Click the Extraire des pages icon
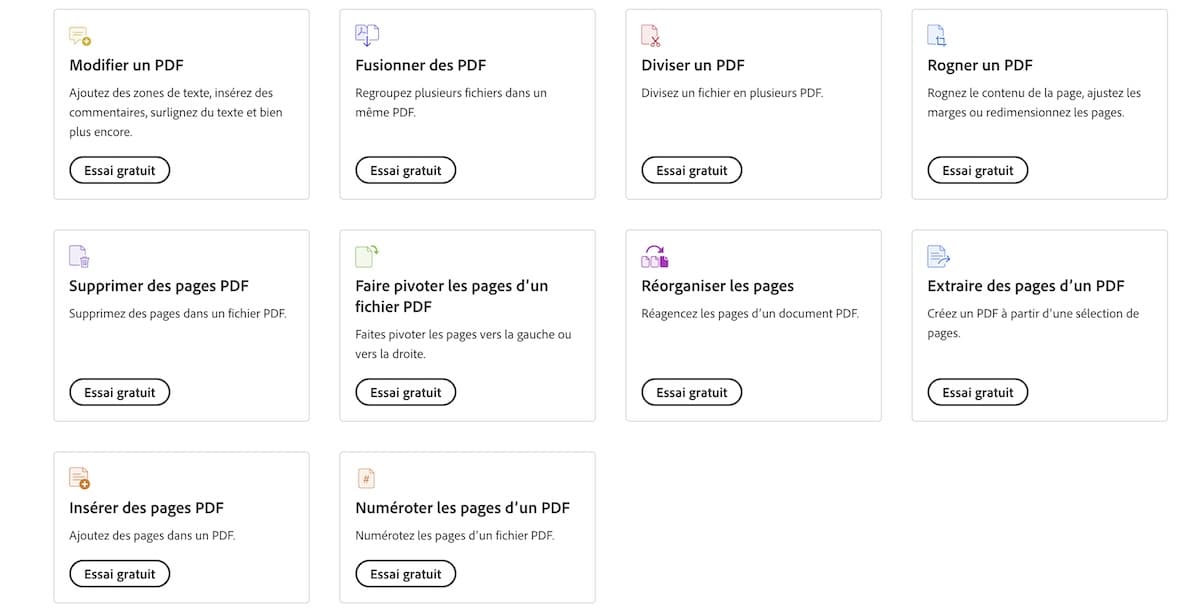The height and width of the screenshot is (608, 1200). (x=938, y=256)
